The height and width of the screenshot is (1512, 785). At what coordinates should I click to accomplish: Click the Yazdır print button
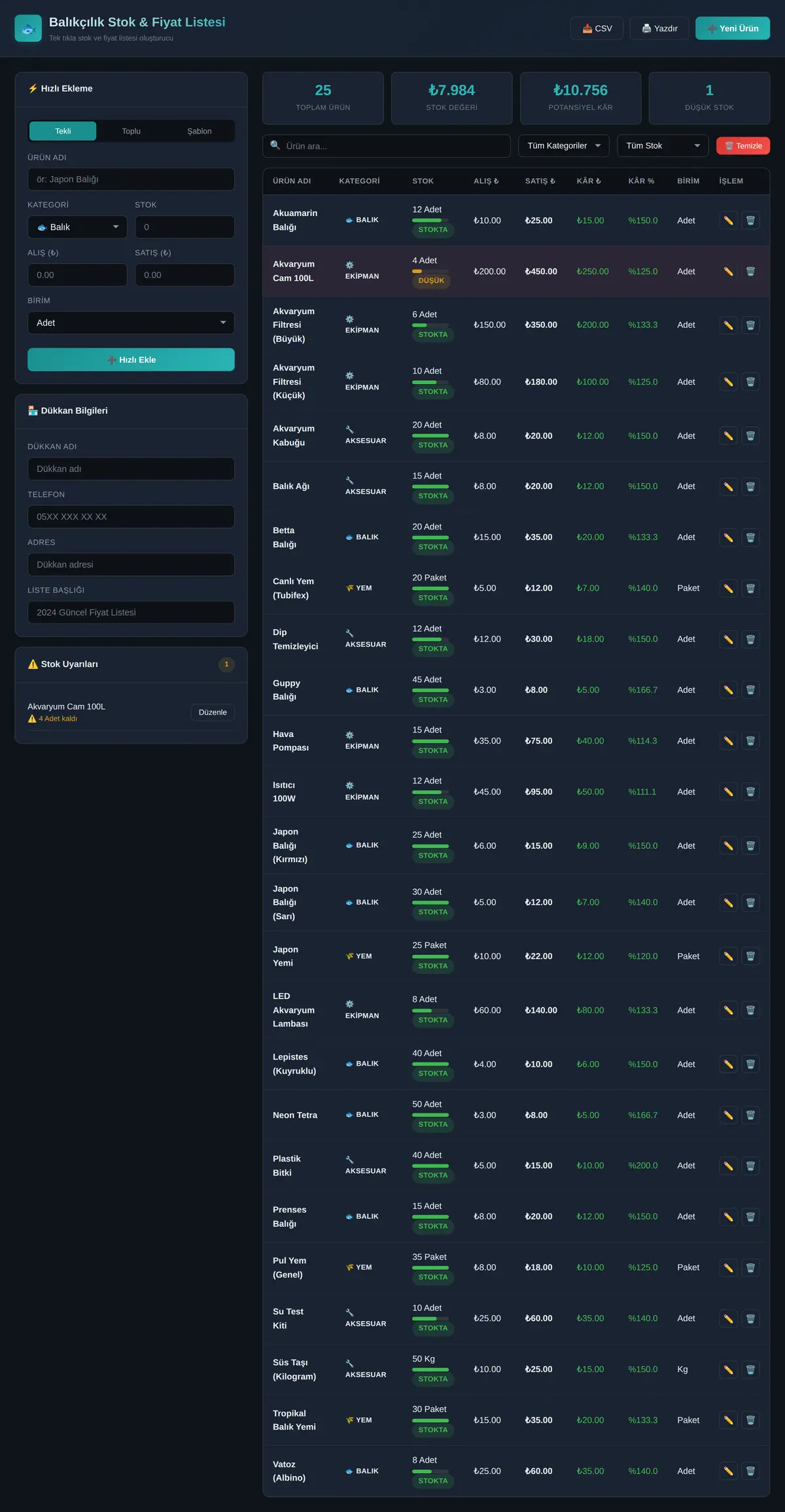pyautogui.click(x=659, y=28)
